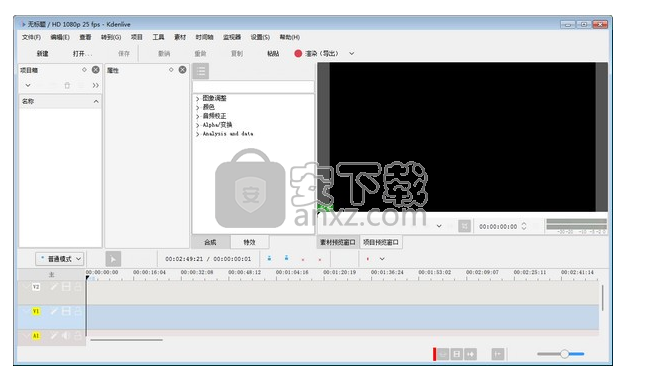The width and height of the screenshot is (647, 379).
Task: Close the 项目箱 panel with its X icon
Action: coord(95,70)
